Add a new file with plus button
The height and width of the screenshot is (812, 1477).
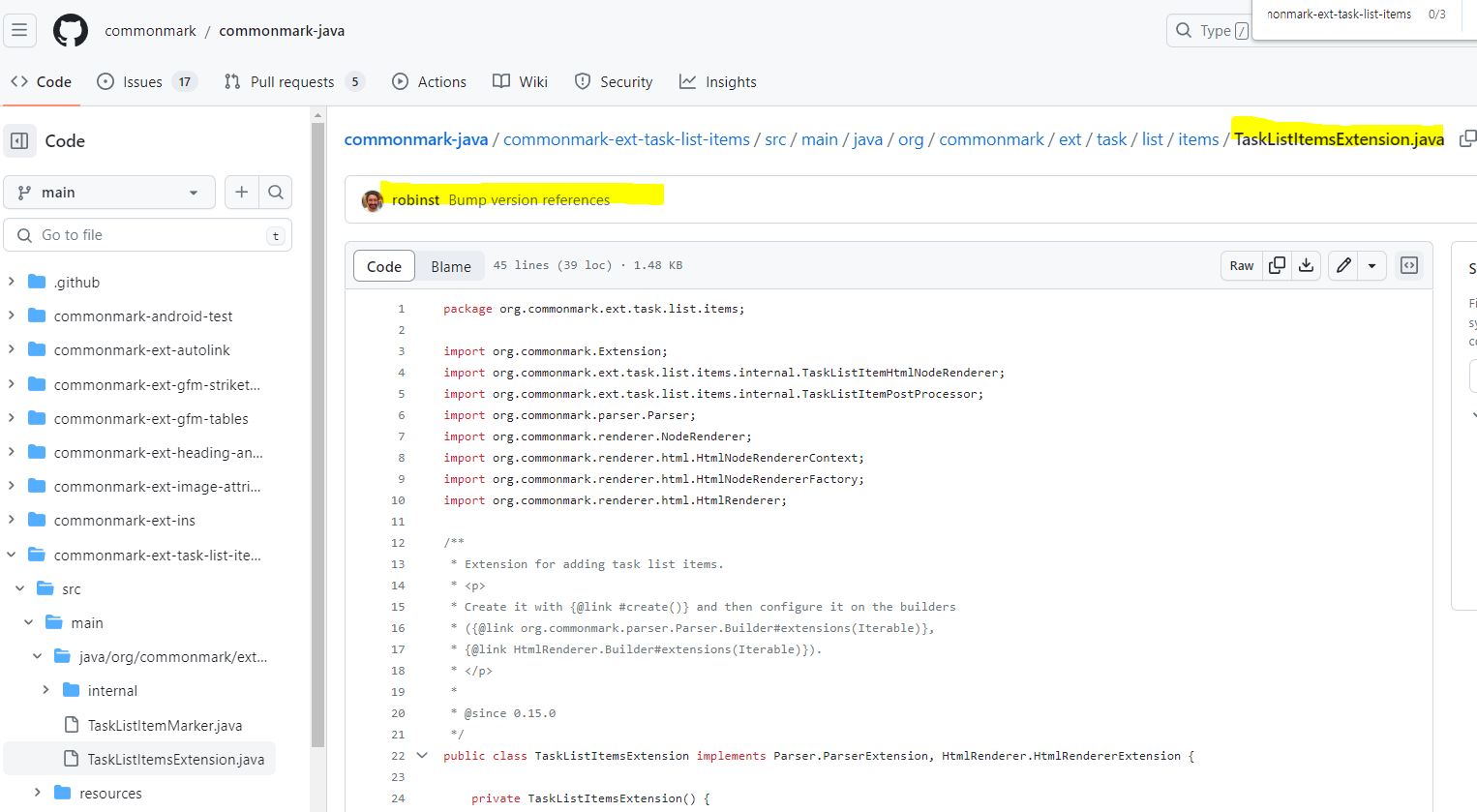241,192
